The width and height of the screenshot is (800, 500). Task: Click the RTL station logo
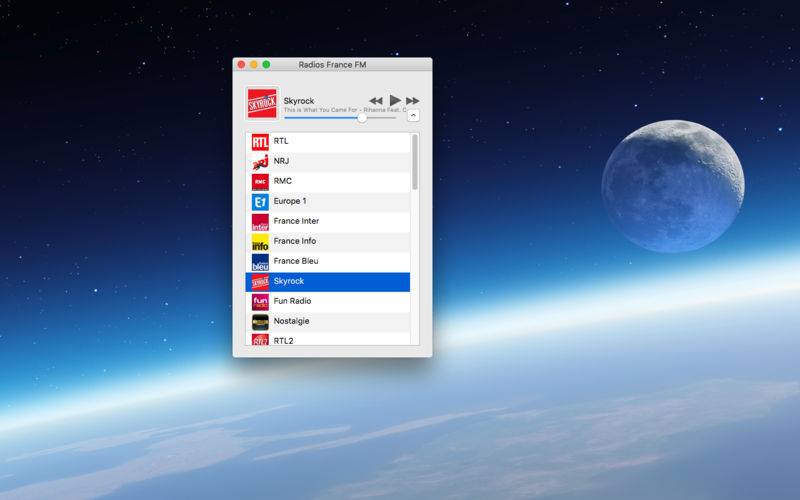click(x=260, y=142)
